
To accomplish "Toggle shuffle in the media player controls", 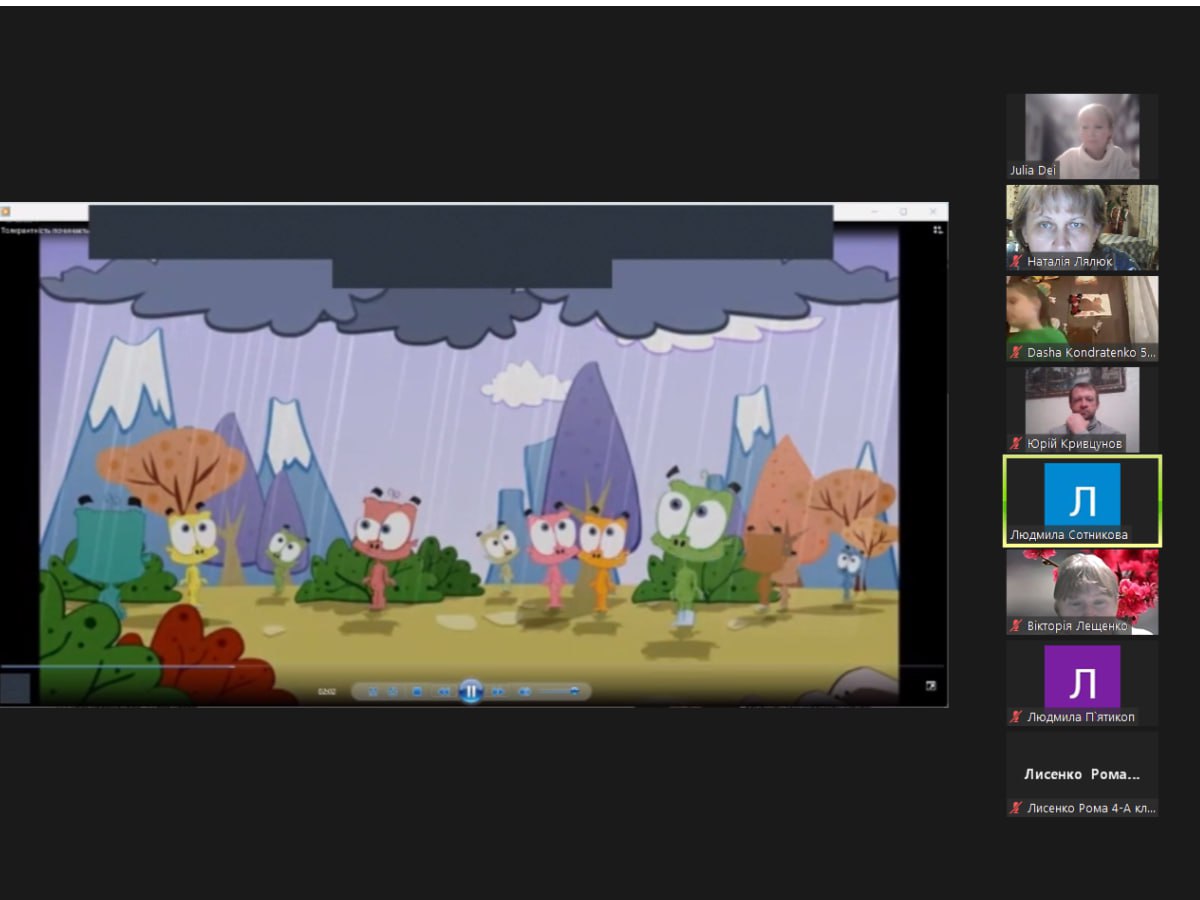I will (x=372, y=691).
